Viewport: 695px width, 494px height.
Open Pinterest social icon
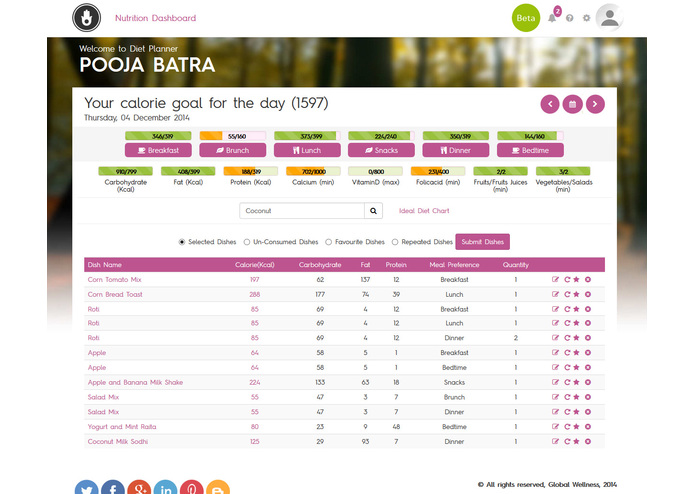[191, 487]
